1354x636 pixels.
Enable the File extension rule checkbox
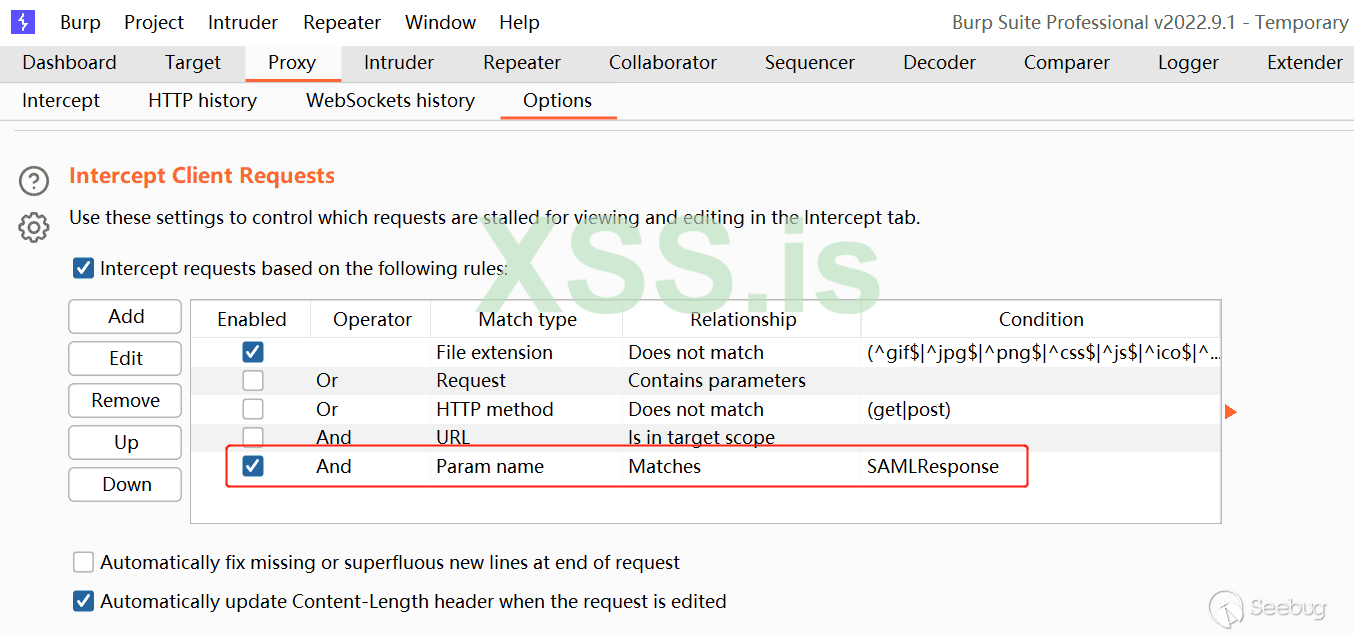click(x=253, y=352)
